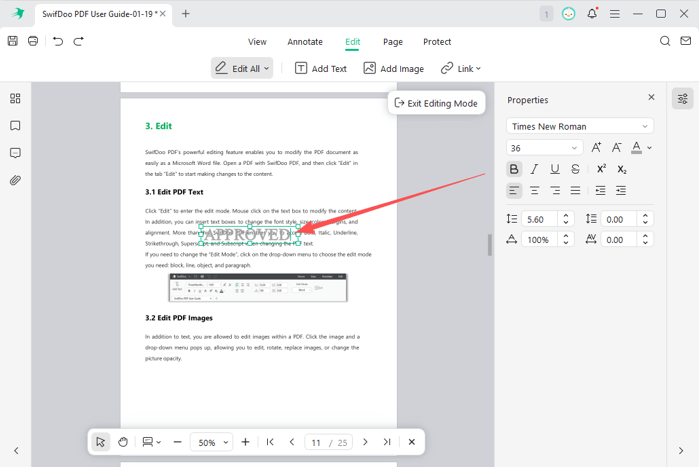This screenshot has width=700, height=467.
Task: Open the bookmarks panel in left sidebar
Action: click(x=15, y=126)
